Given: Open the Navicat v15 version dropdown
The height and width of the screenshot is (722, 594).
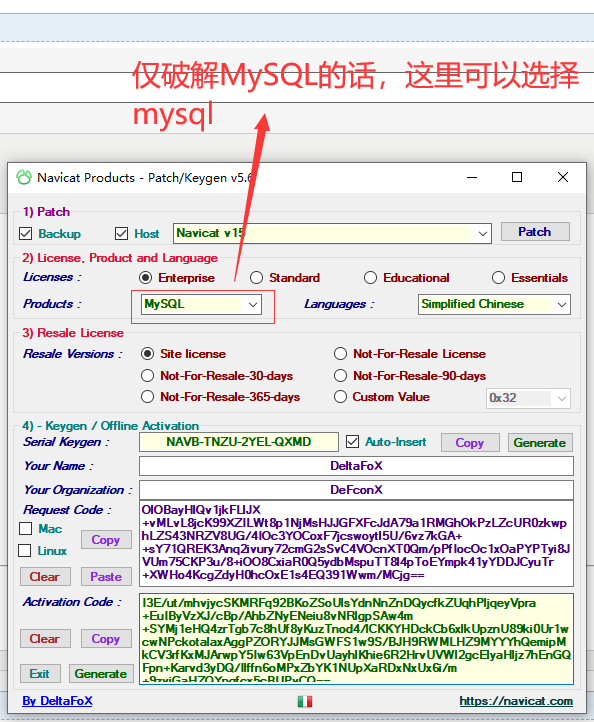Looking at the screenshot, I should [483, 233].
